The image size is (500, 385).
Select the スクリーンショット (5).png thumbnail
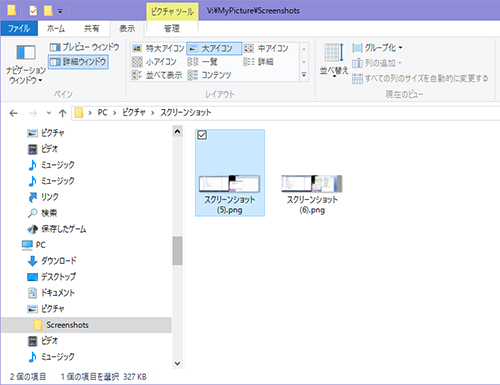coord(229,183)
